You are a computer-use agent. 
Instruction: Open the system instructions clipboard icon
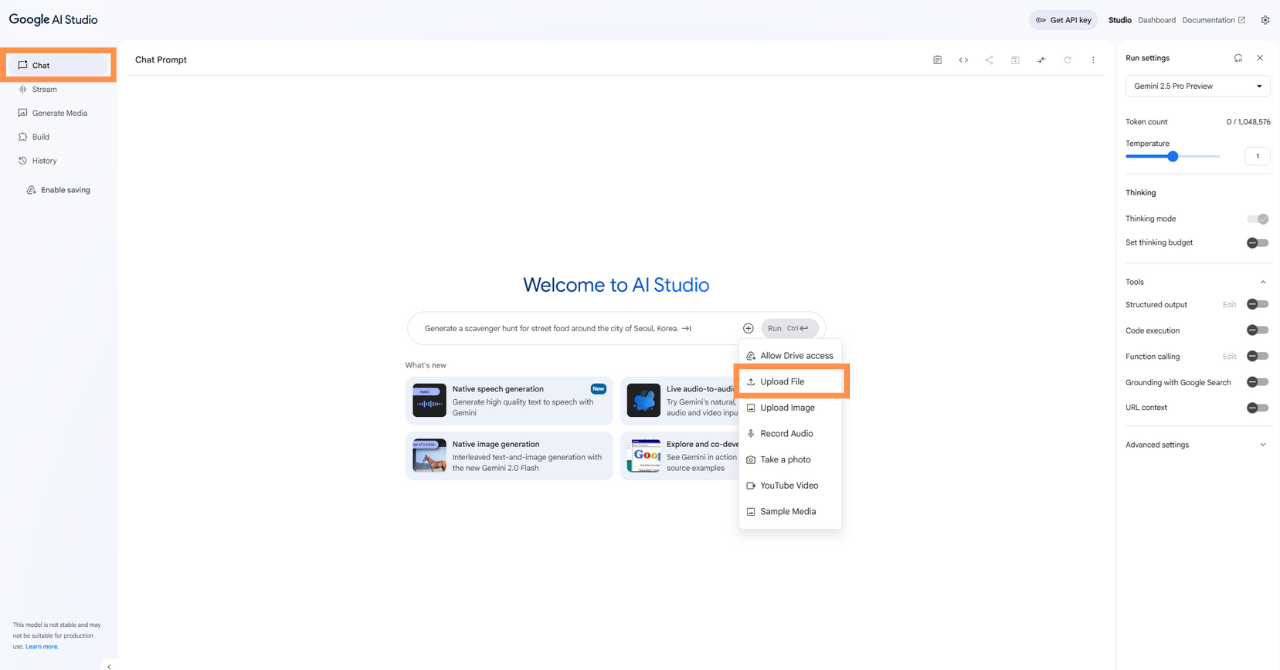tap(937, 60)
